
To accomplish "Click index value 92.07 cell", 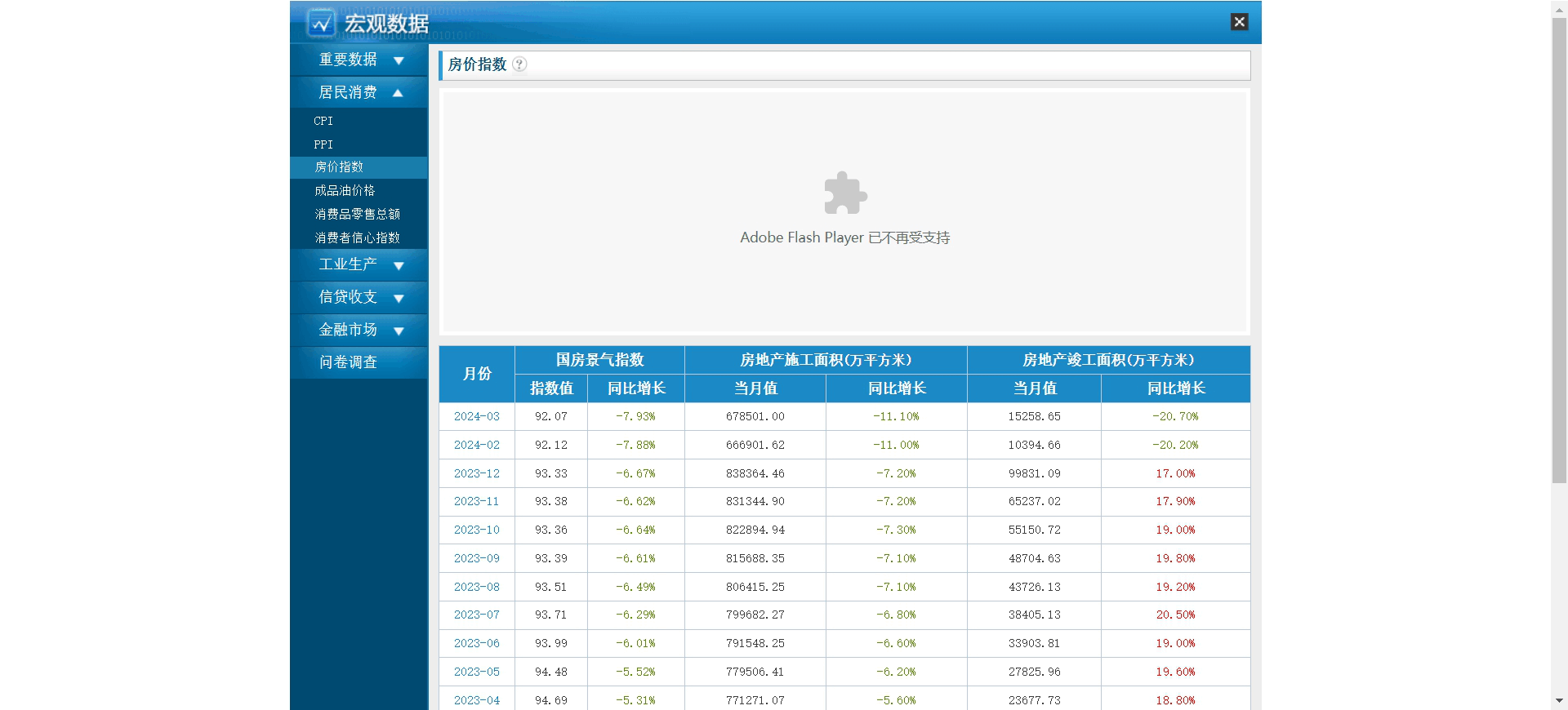I will point(551,416).
